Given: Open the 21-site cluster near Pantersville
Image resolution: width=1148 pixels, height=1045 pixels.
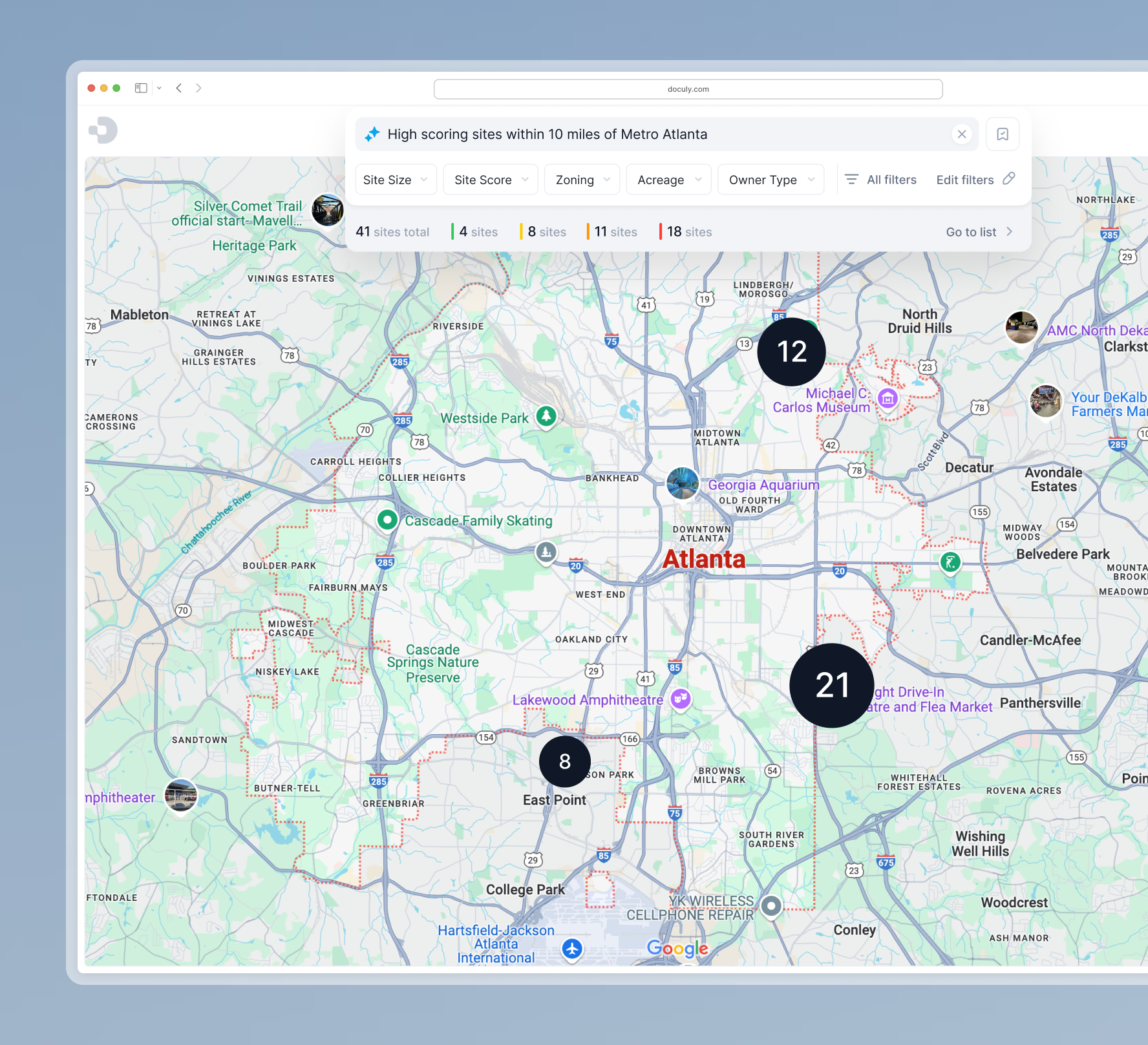Looking at the screenshot, I should point(832,686).
